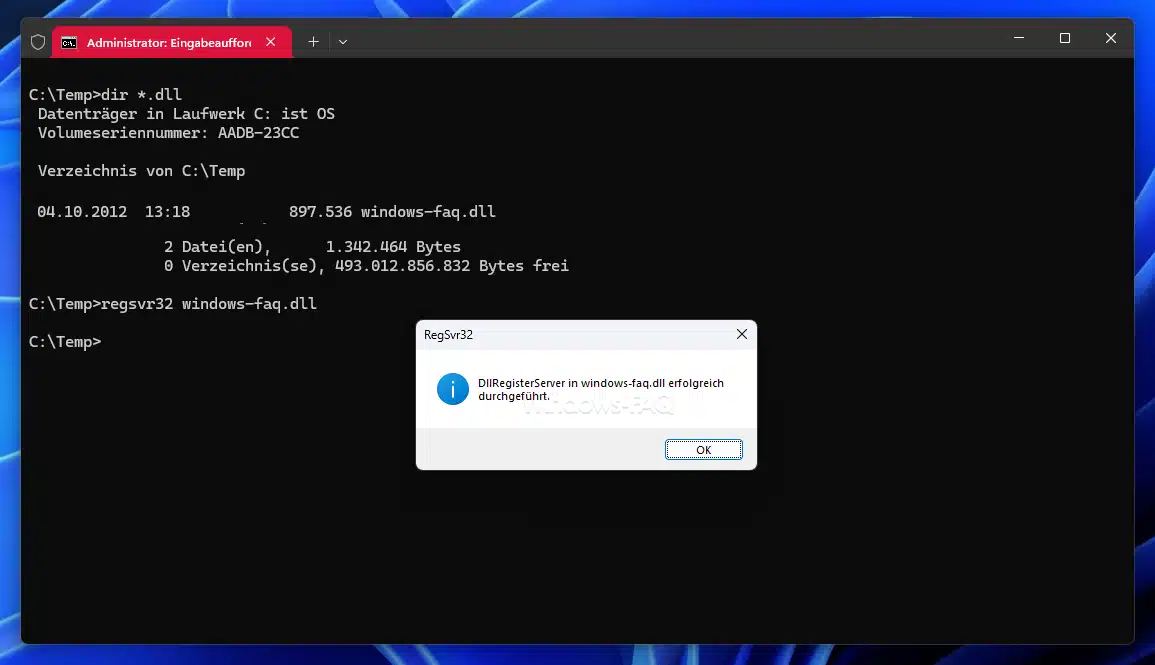Image resolution: width=1155 pixels, height=665 pixels.
Task: Click the '897.536 windows-faq.dll' file entry
Action: point(392,212)
